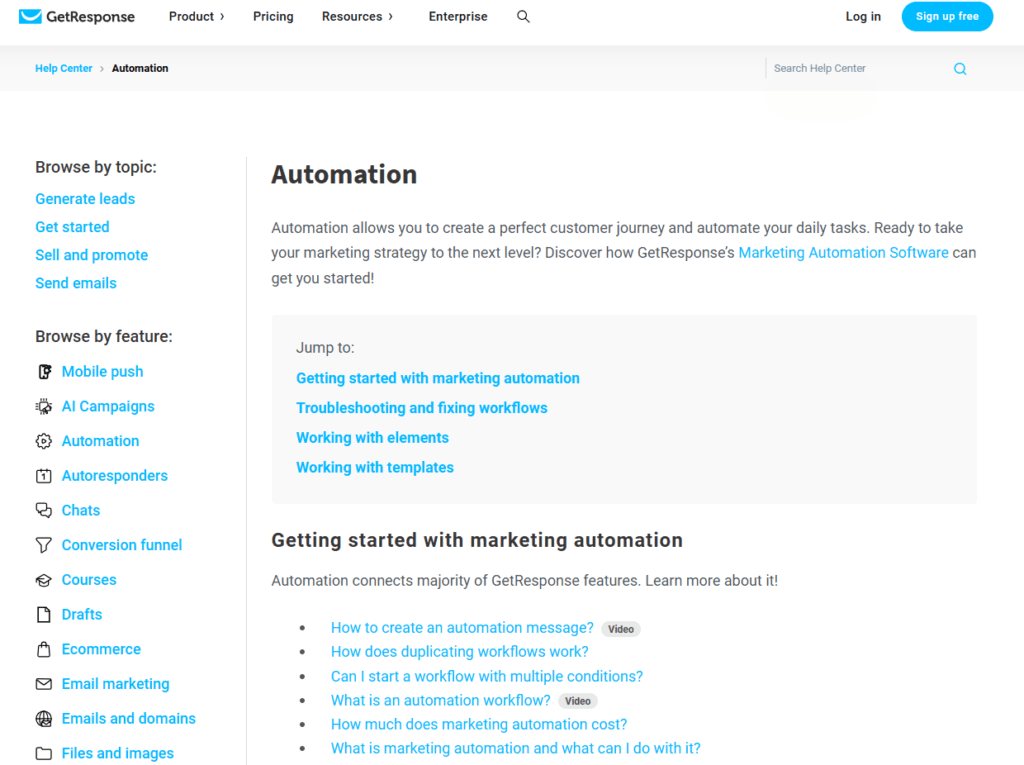Open the Mobile push feature link
The width and height of the screenshot is (1024, 765).
[103, 372]
